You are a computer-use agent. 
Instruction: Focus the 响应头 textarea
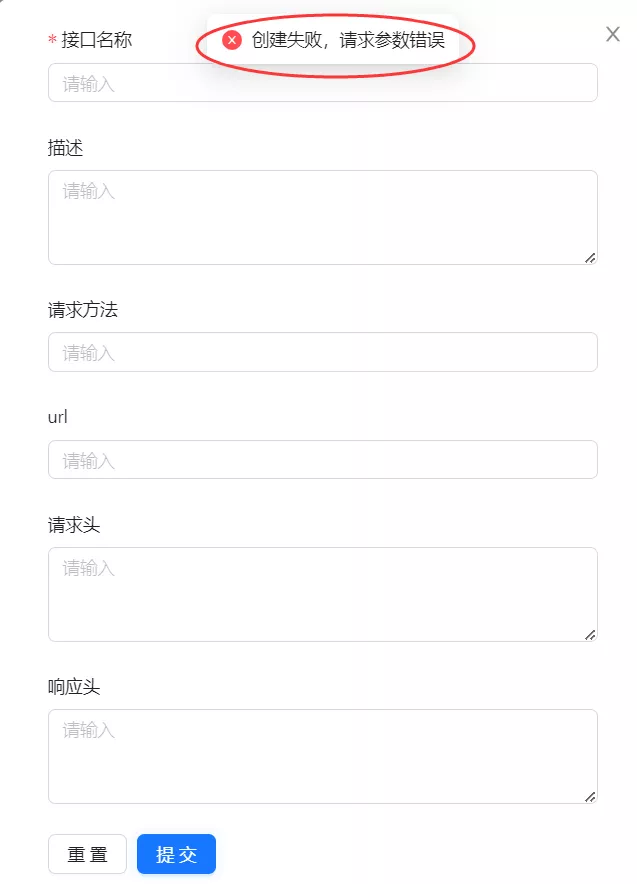click(x=322, y=757)
